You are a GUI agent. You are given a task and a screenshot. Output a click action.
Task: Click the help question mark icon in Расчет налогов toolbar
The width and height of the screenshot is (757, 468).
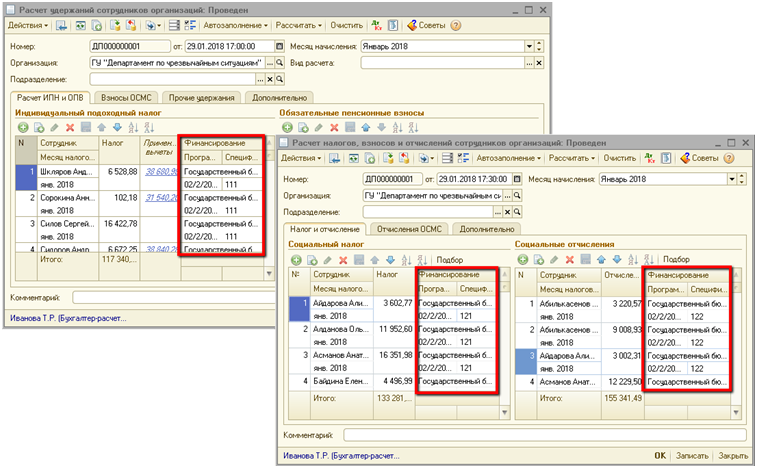click(x=729, y=158)
